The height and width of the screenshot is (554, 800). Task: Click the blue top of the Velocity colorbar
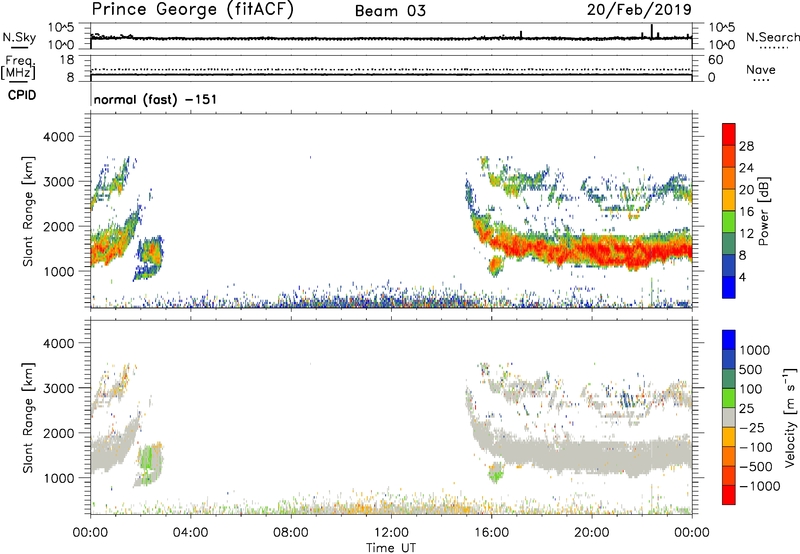729,340
